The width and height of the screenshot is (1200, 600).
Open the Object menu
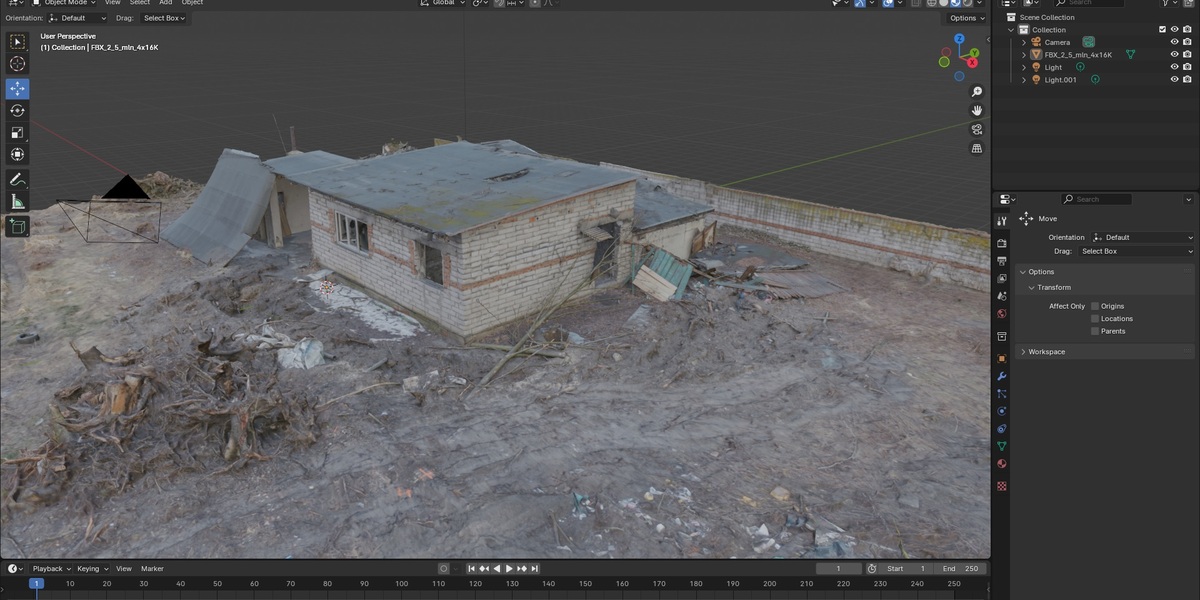(x=192, y=3)
